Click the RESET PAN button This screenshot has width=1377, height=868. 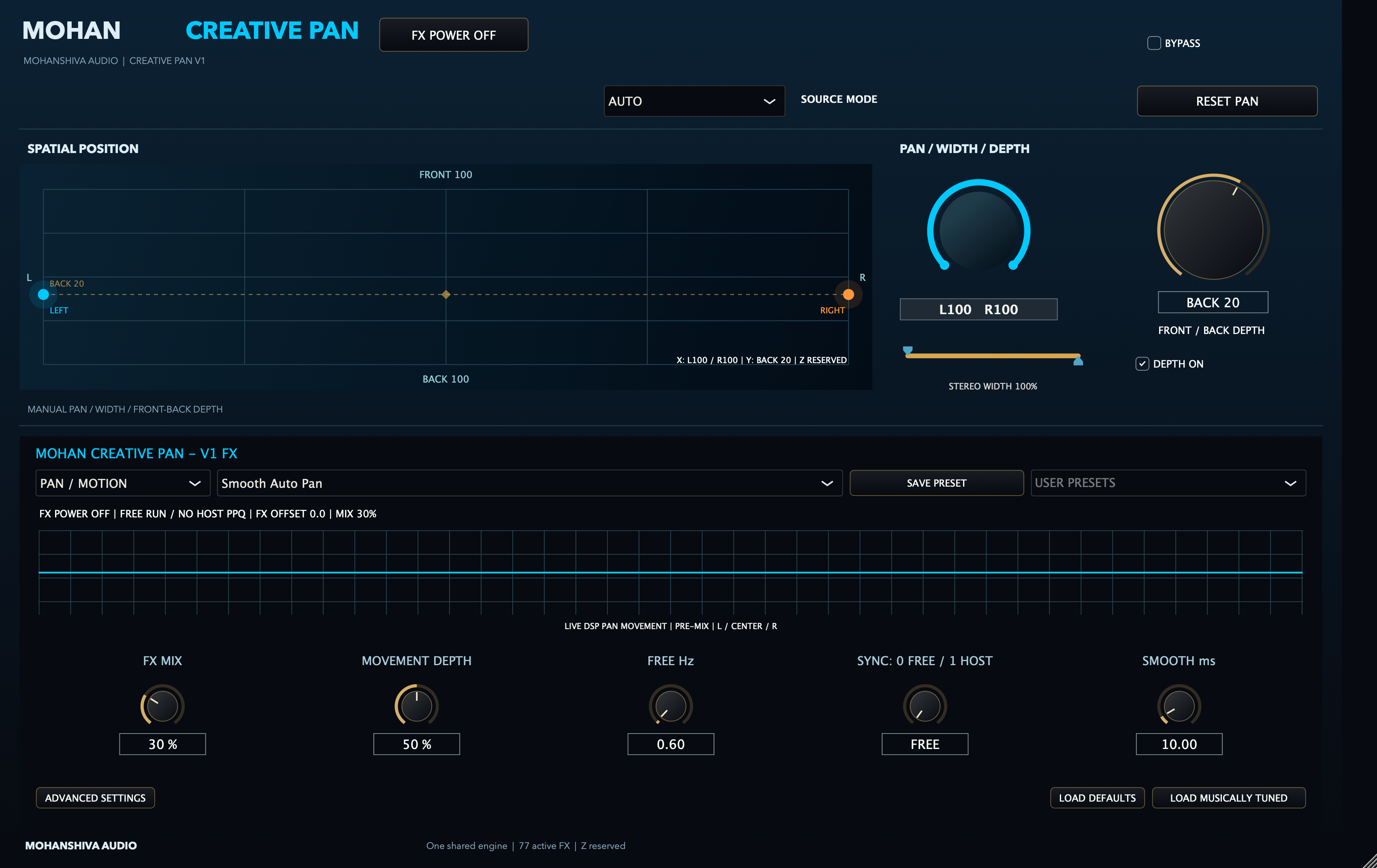pyautogui.click(x=1227, y=101)
